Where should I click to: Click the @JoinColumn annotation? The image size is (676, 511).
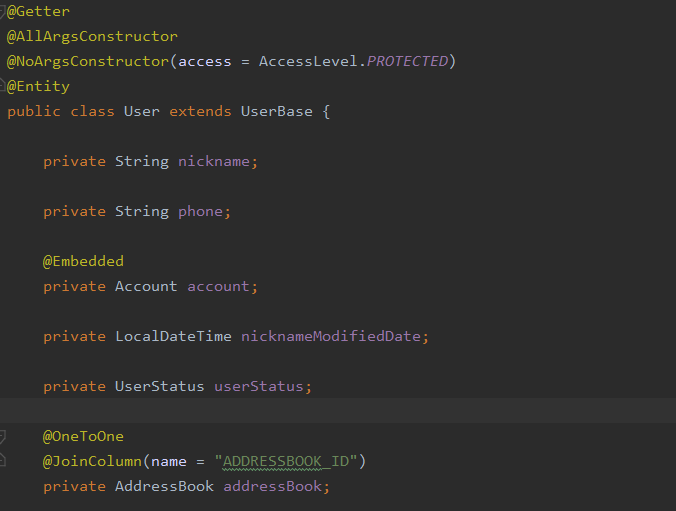click(x=92, y=462)
